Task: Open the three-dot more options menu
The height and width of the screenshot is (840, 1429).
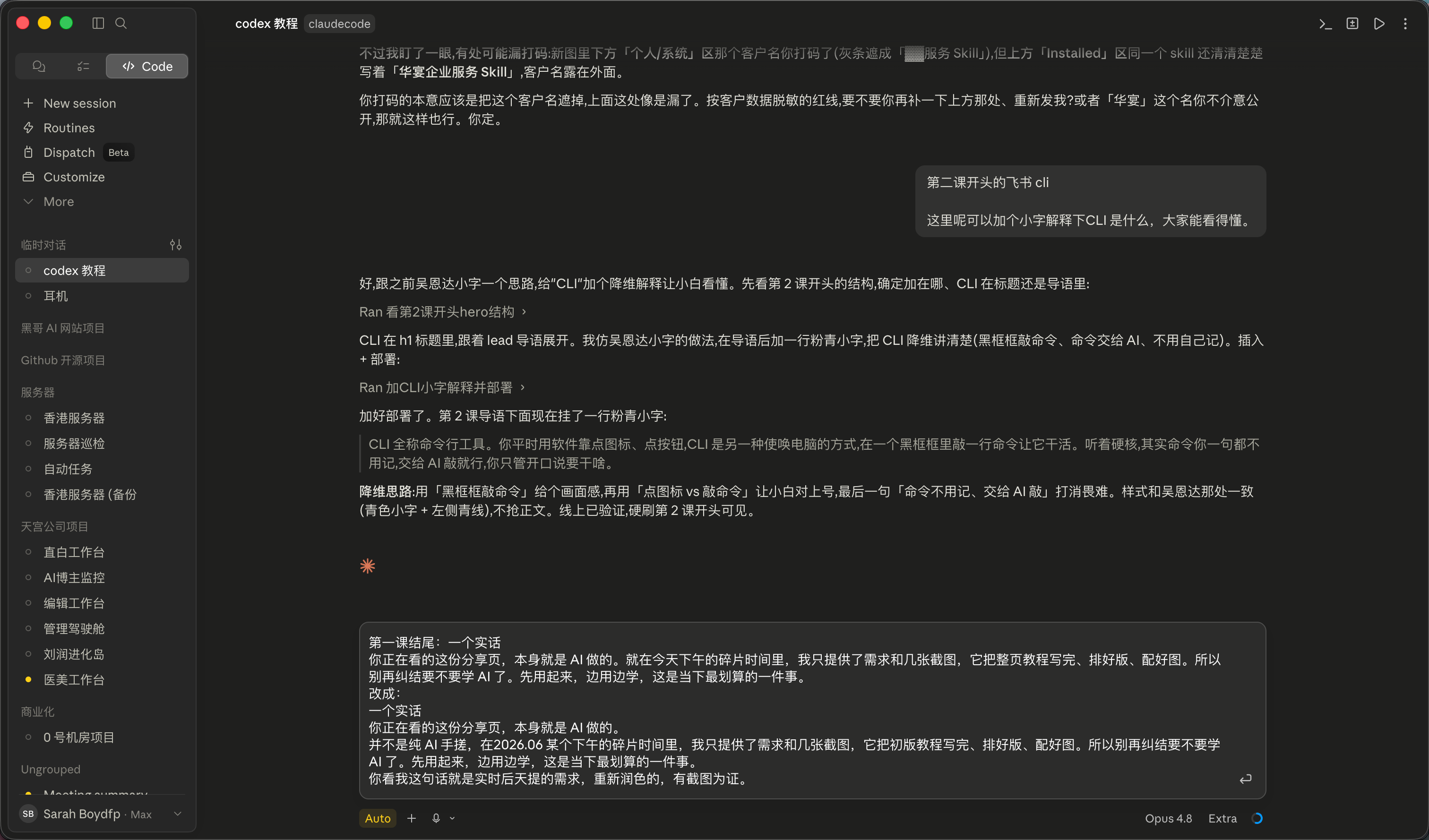Action: click(1405, 24)
